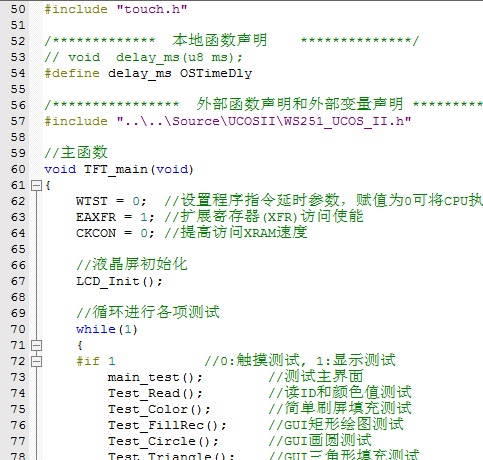Click the Test_Read(); call
This screenshot has height=460, width=483.
tap(155, 393)
